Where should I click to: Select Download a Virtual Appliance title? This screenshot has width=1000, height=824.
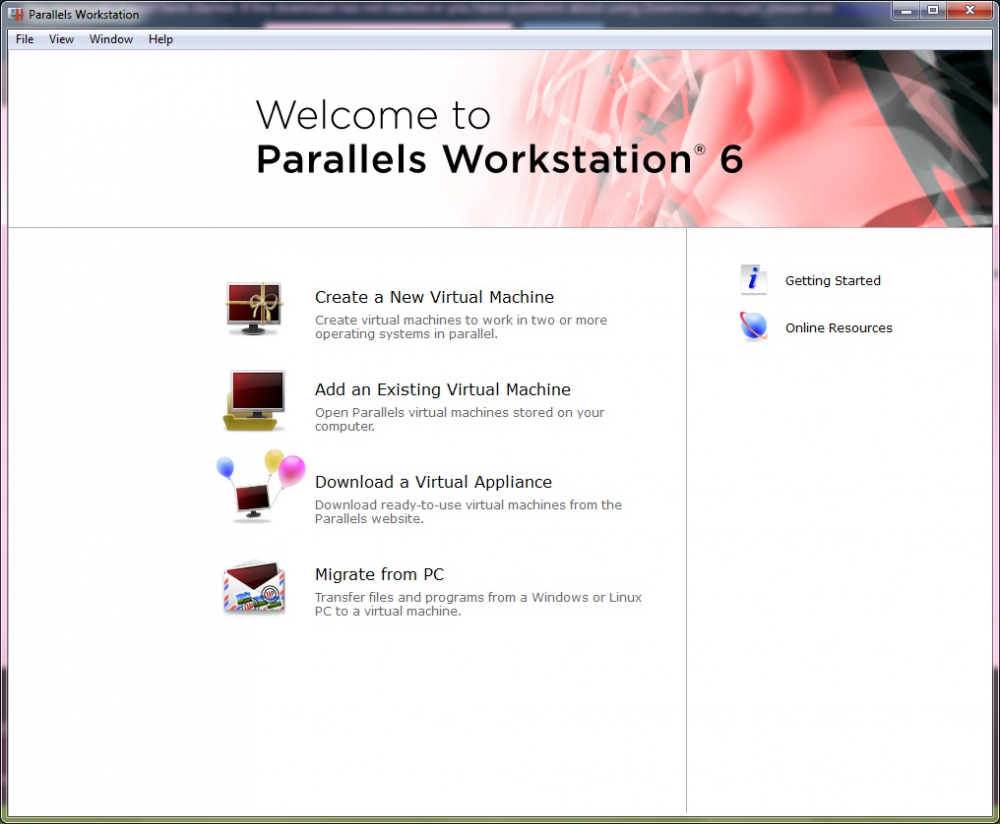tap(434, 482)
